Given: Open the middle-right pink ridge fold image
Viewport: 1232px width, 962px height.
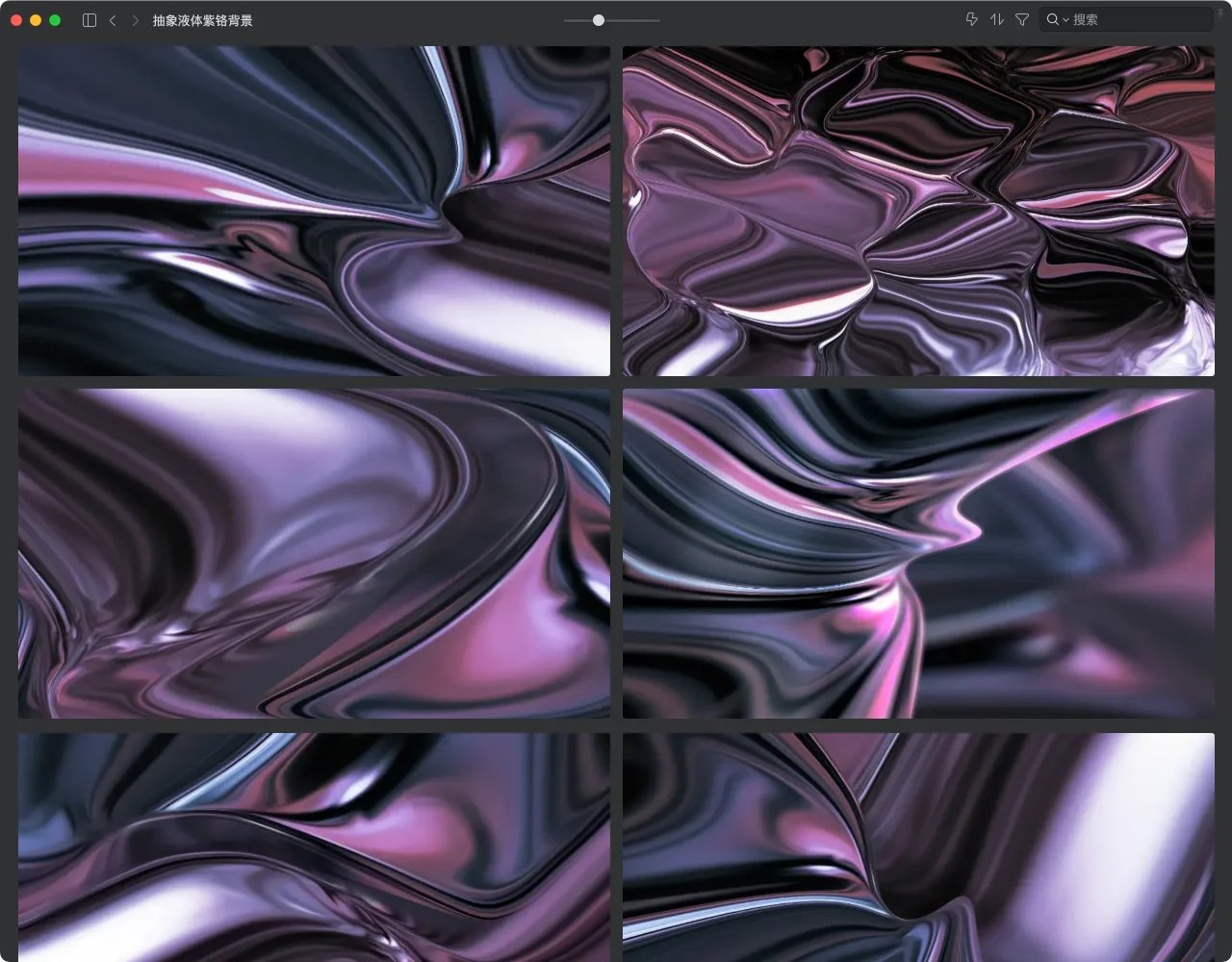Looking at the screenshot, I should [918, 553].
